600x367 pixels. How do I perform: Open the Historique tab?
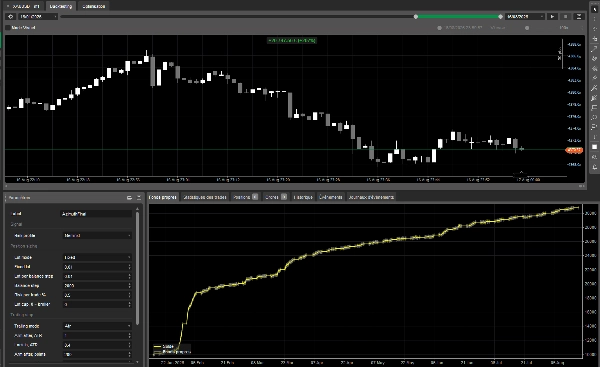[x=303, y=197]
